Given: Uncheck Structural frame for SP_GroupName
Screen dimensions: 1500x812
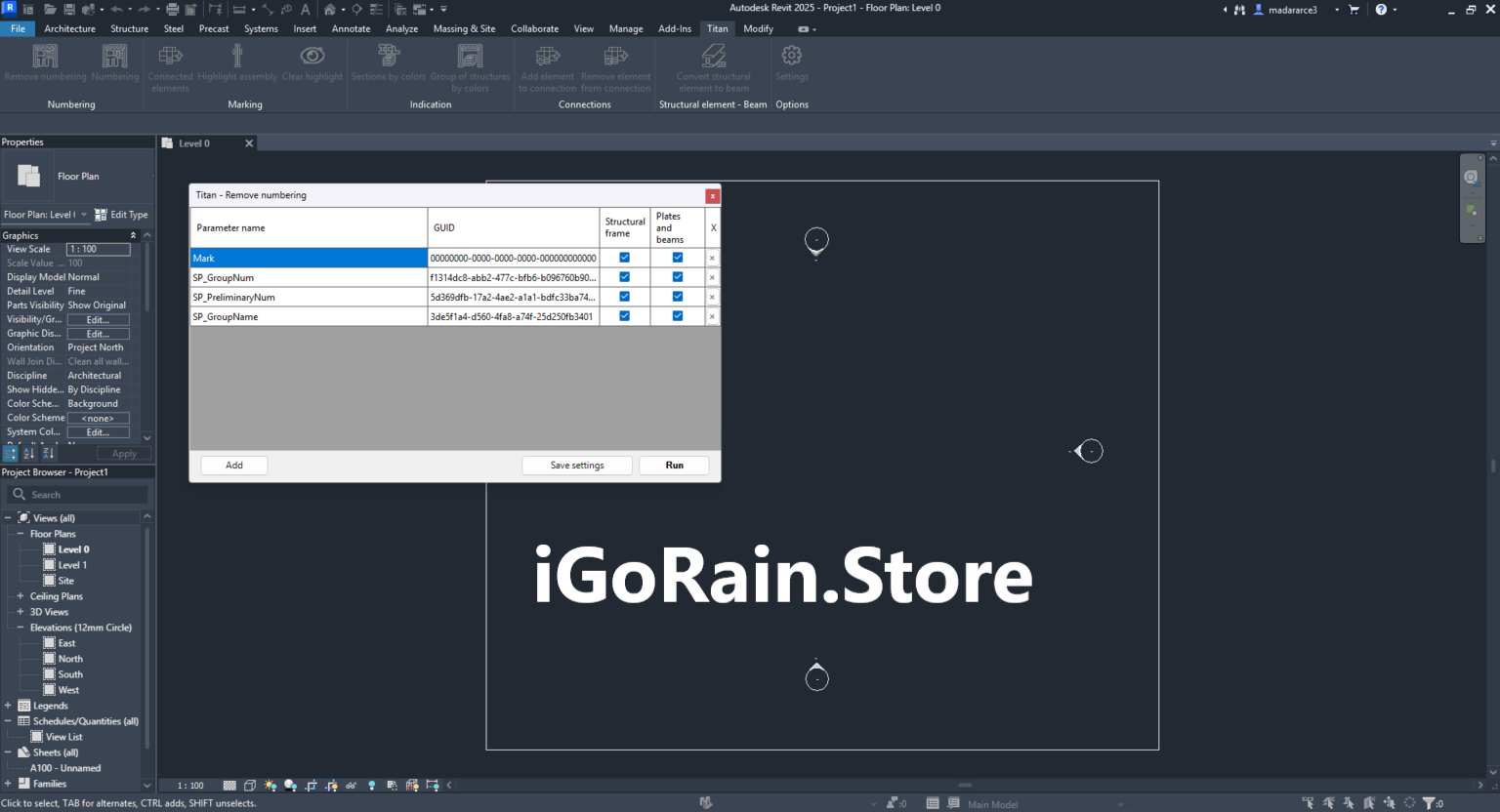Looking at the screenshot, I should pos(625,316).
